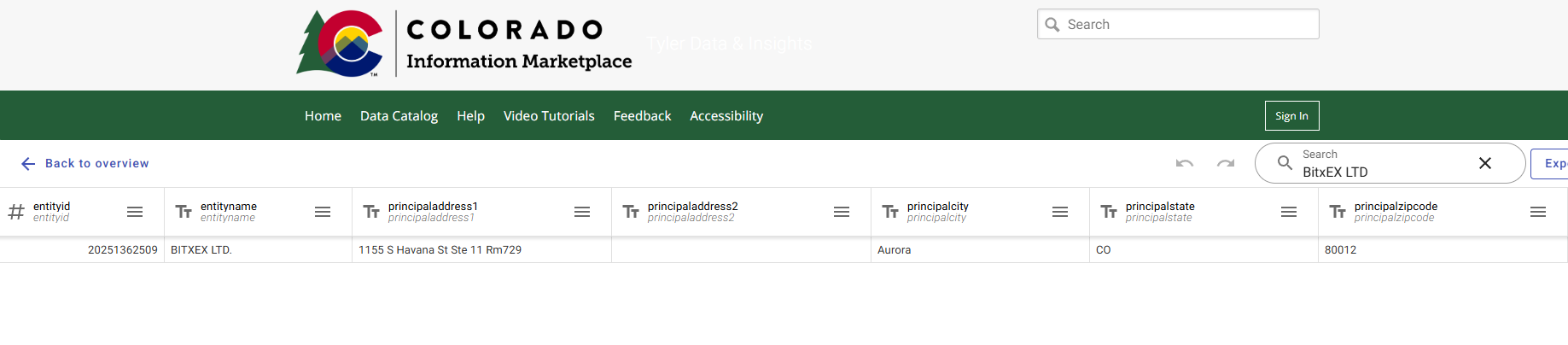Open the entityname column menu

point(323,212)
